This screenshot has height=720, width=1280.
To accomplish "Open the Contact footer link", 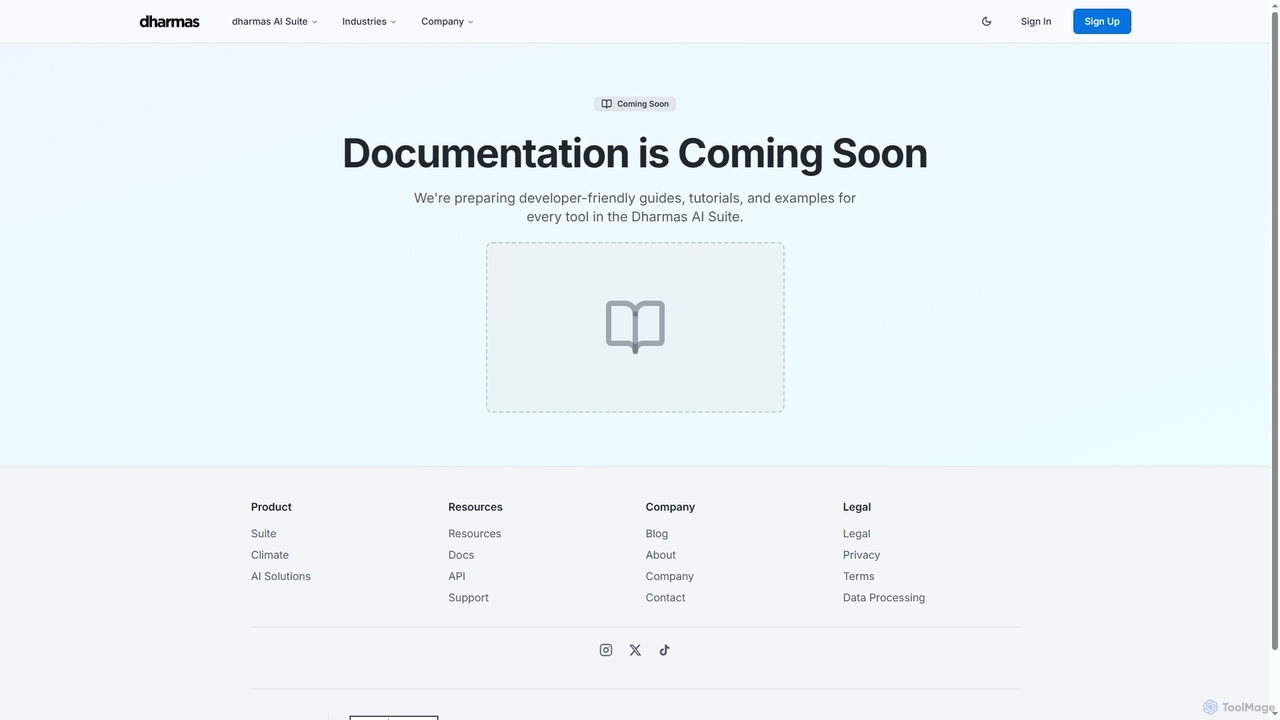I will [x=666, y=598].
